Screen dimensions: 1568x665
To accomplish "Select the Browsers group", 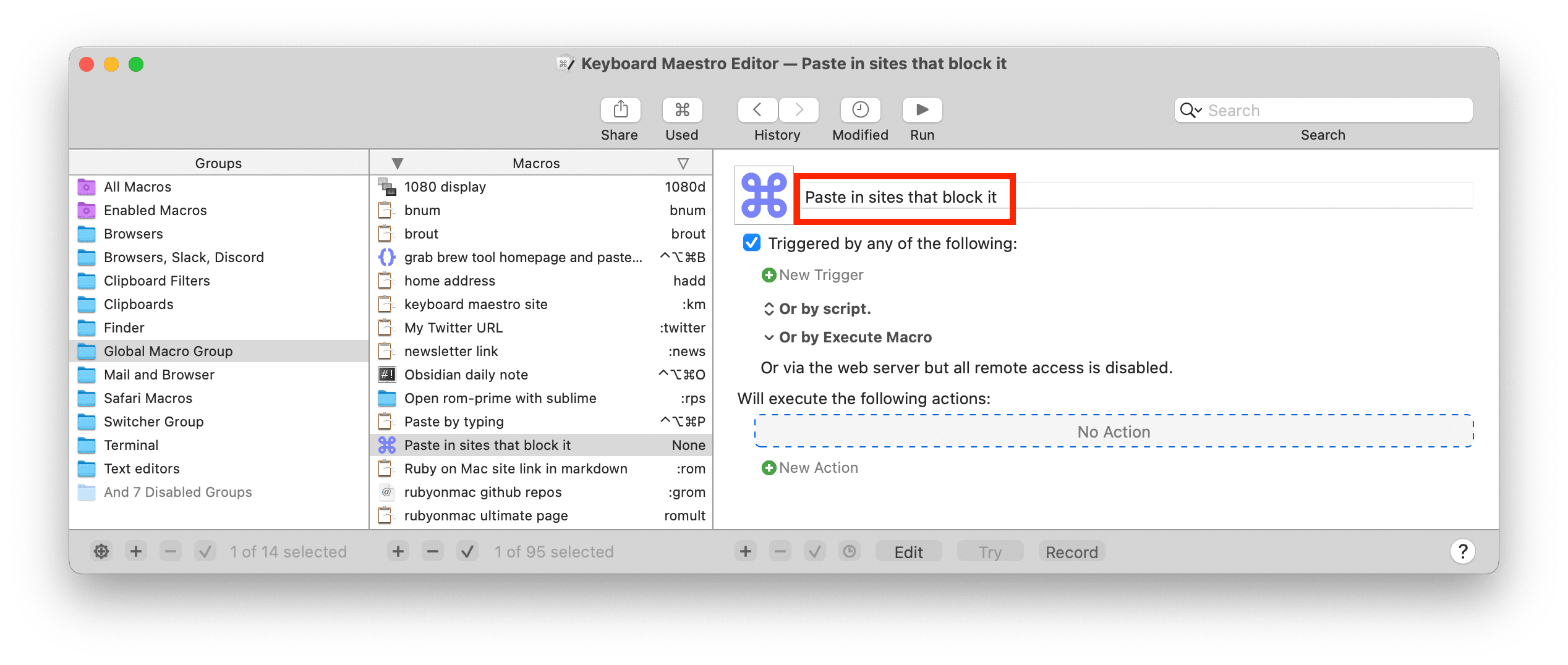I will tap(219, 234).
